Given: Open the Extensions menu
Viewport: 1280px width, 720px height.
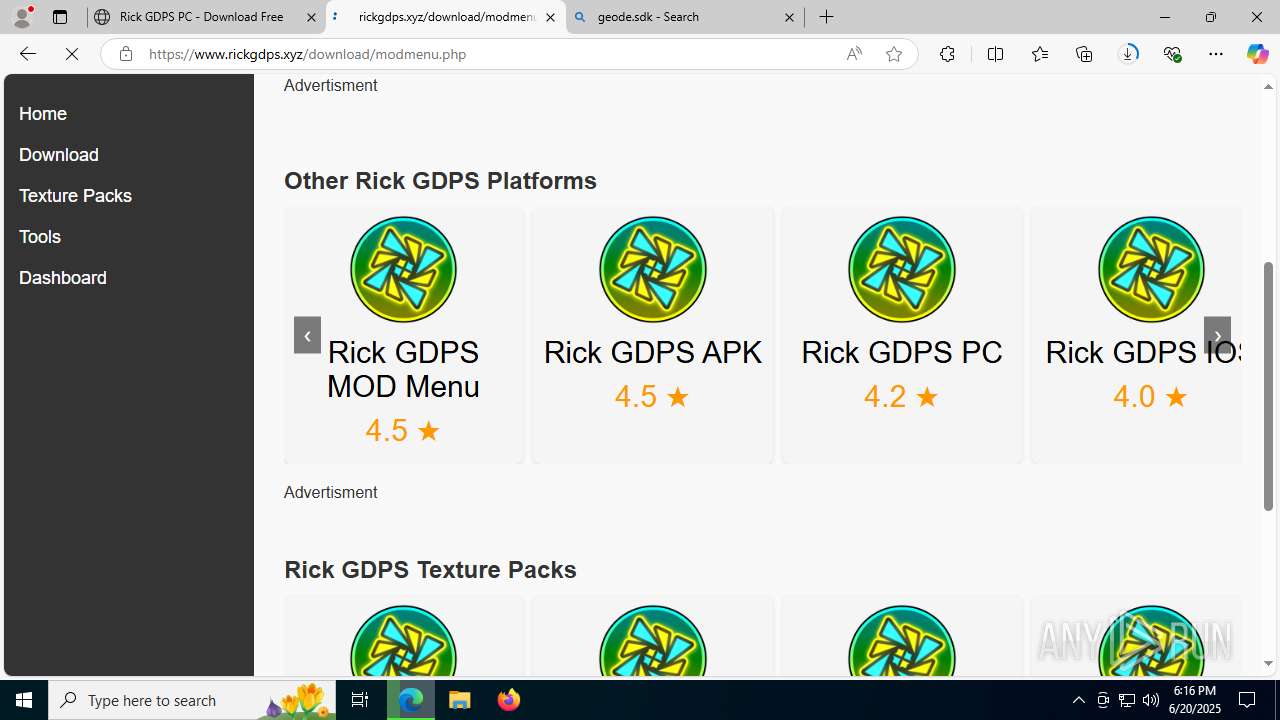Looking at the screenshot, I should click(947, 54).
